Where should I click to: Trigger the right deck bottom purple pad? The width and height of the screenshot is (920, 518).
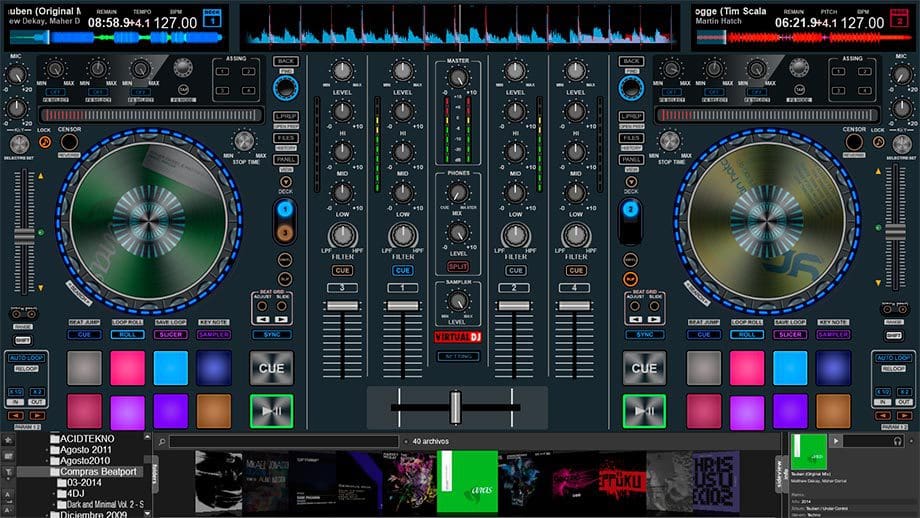pyautogui.click(x=790, y=411)
